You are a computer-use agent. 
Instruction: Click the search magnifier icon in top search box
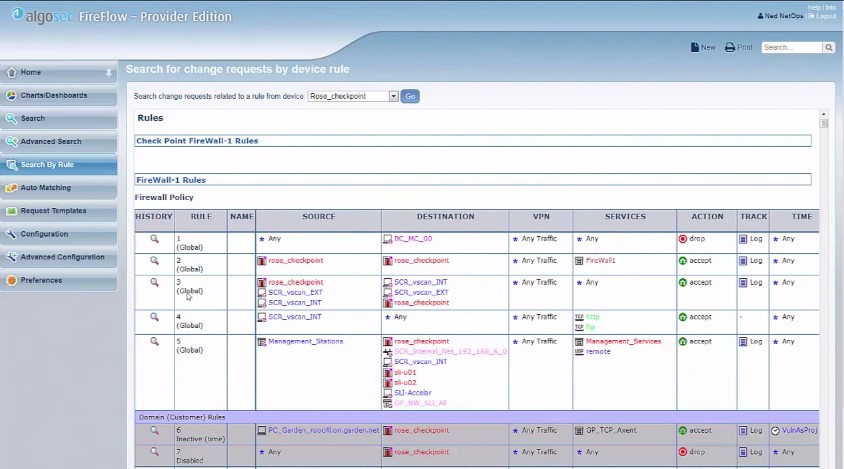(828, 47)
